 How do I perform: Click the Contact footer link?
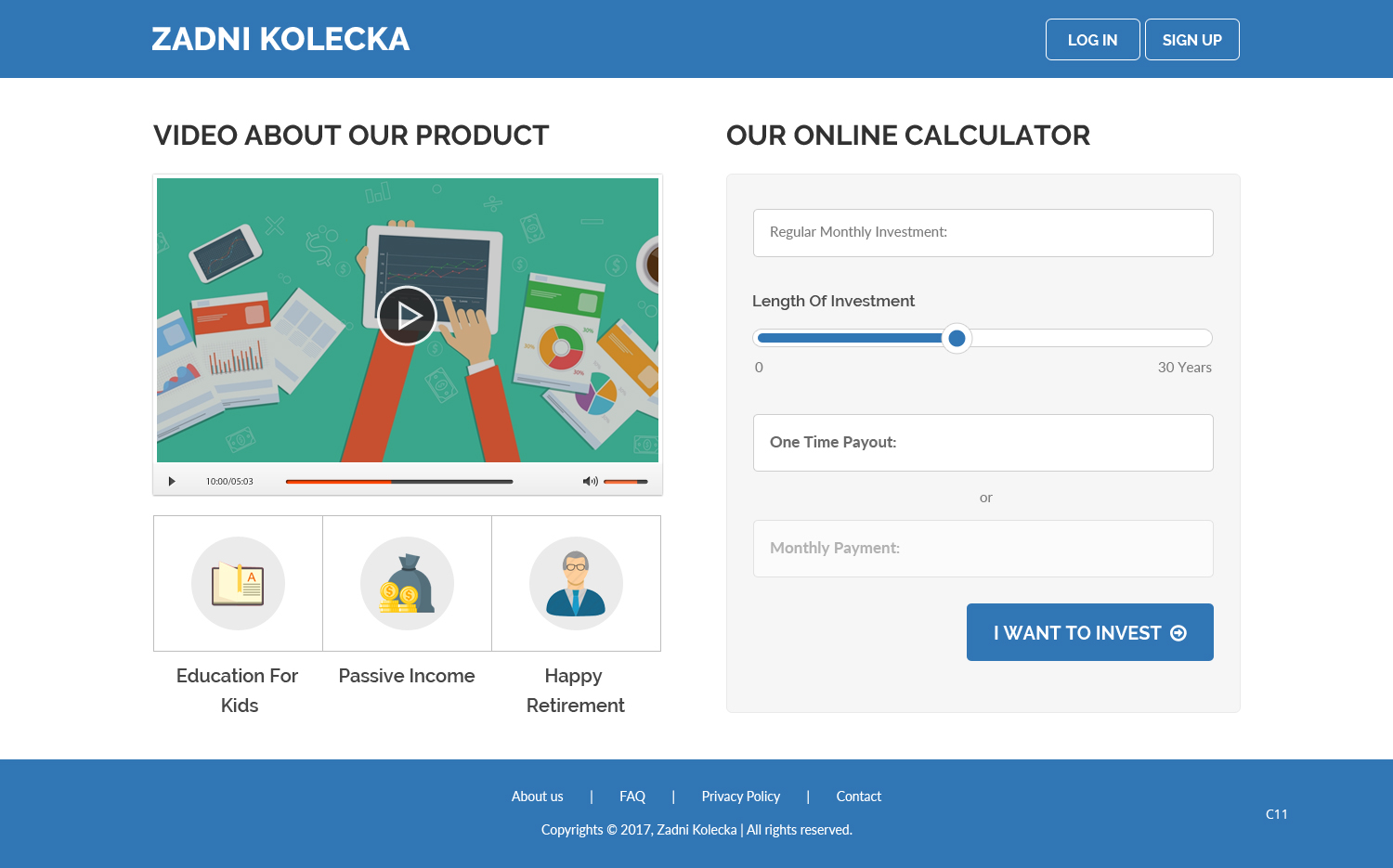coord(858,797)
